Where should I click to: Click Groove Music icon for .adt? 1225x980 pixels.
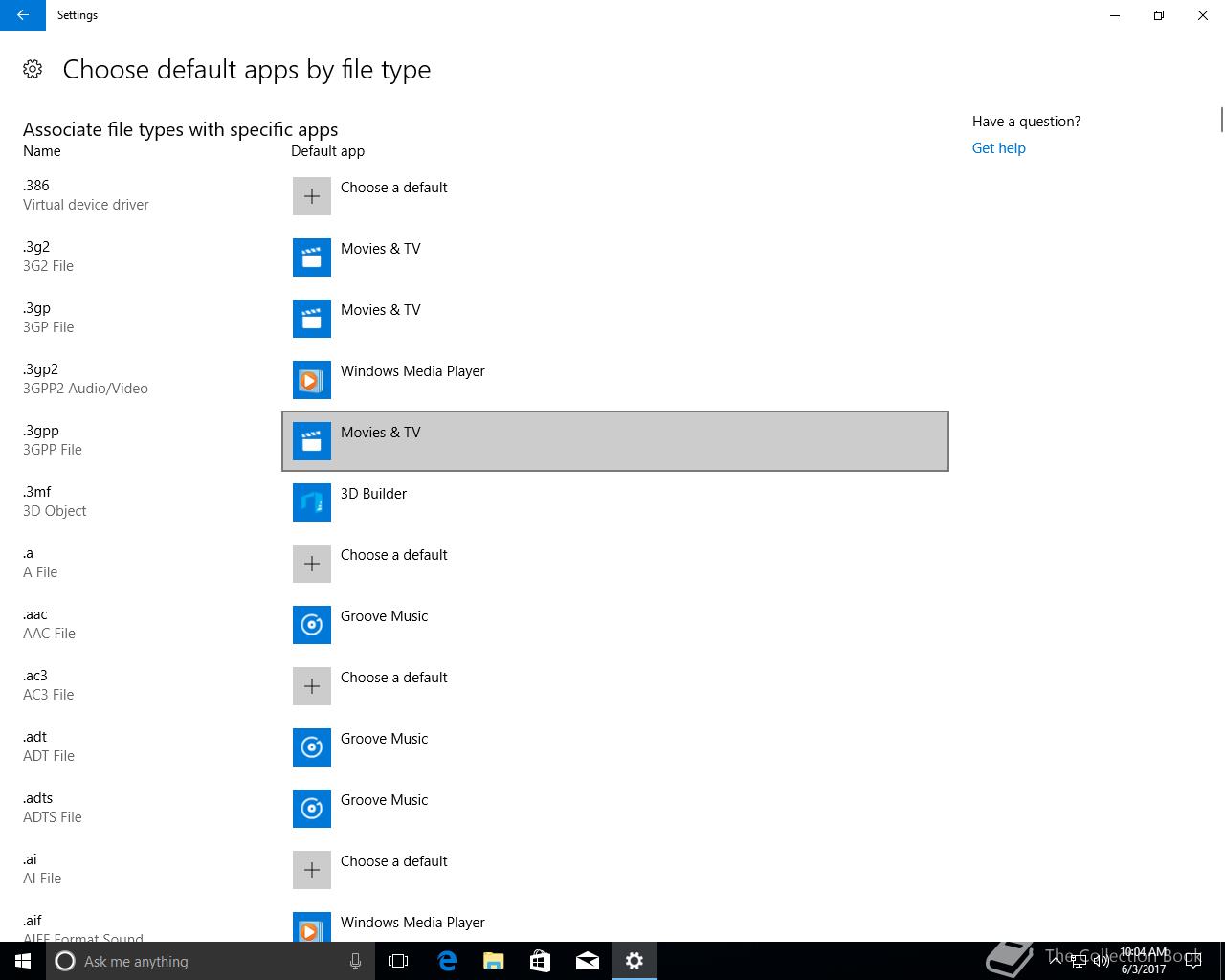(312, 747)
